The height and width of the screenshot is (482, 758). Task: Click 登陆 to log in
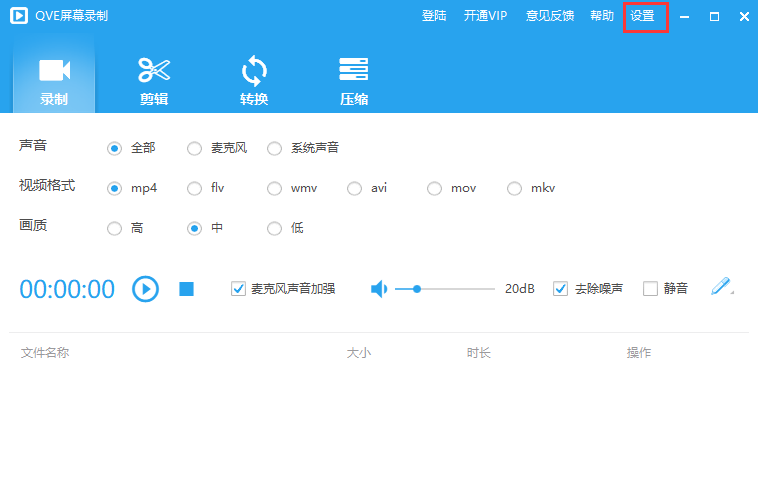tap(434, 16)
